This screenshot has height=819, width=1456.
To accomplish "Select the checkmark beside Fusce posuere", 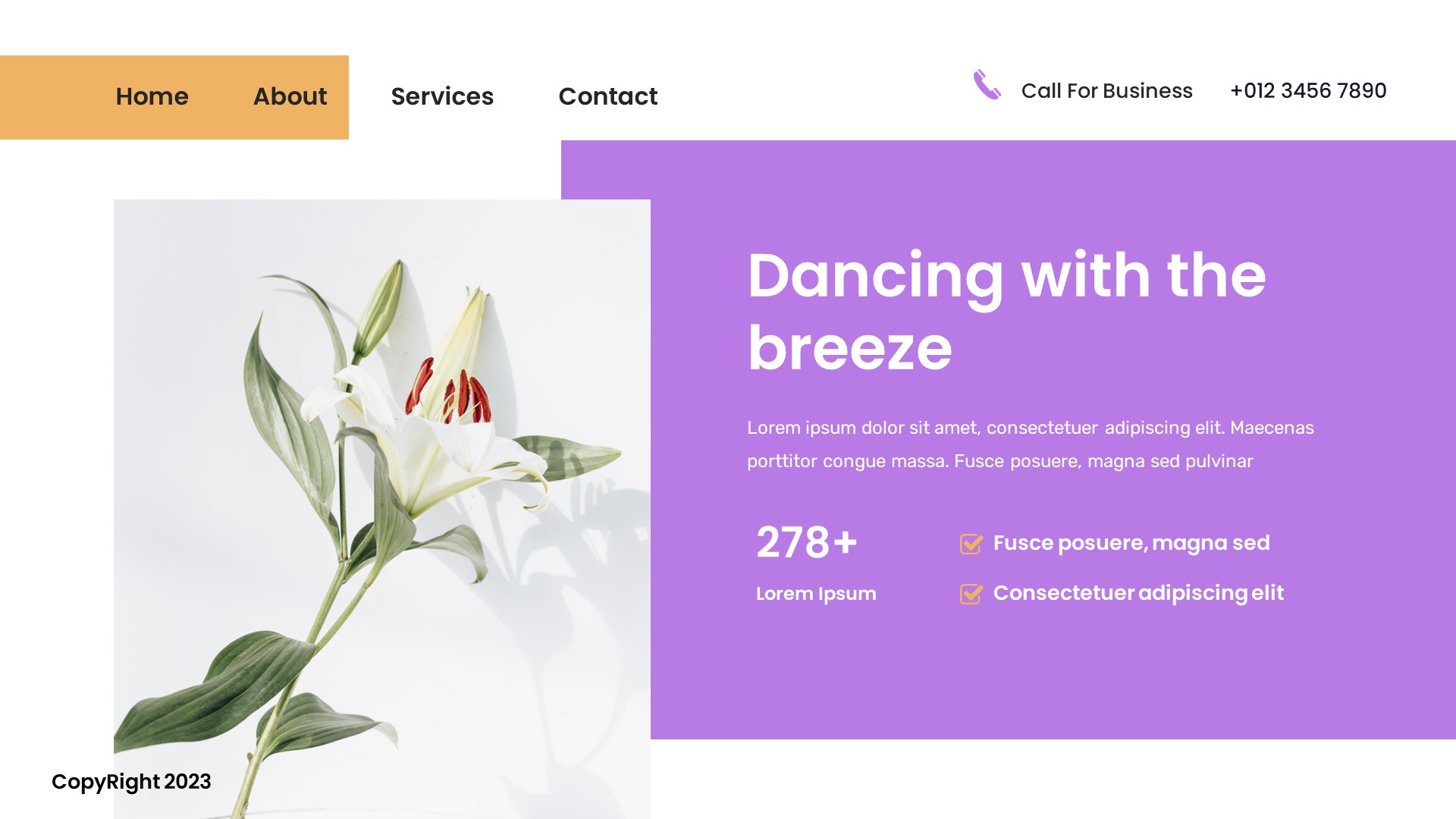I will tap(971, 543).
